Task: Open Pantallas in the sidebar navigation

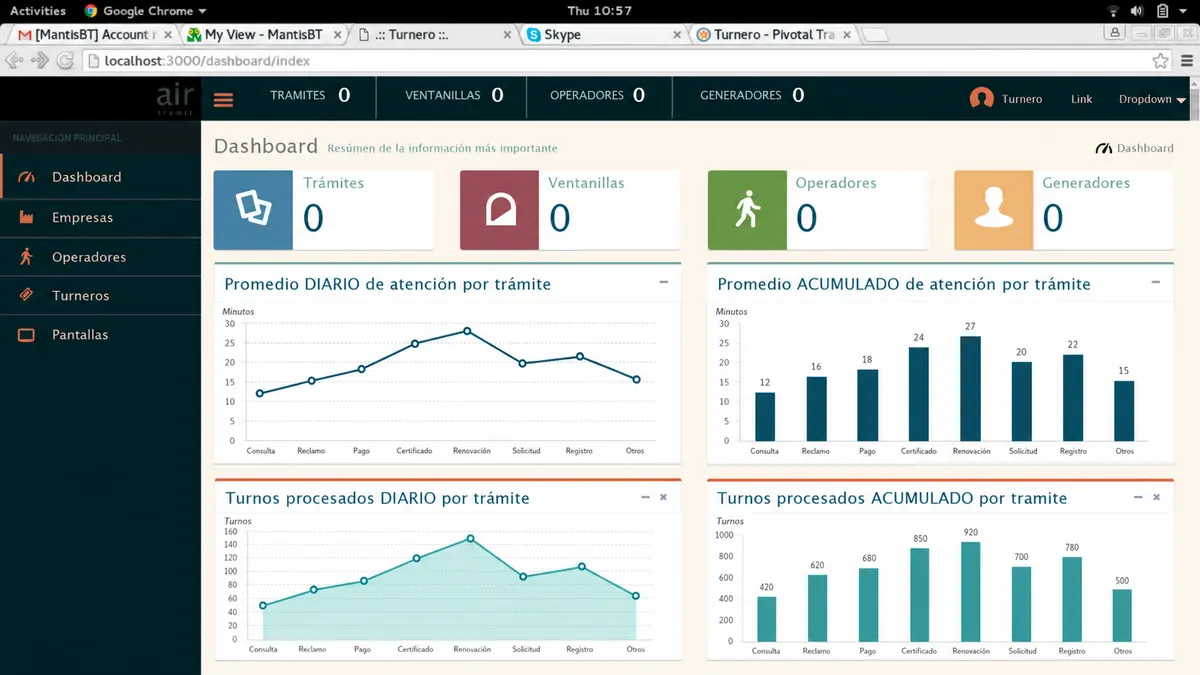Action: 100,335
